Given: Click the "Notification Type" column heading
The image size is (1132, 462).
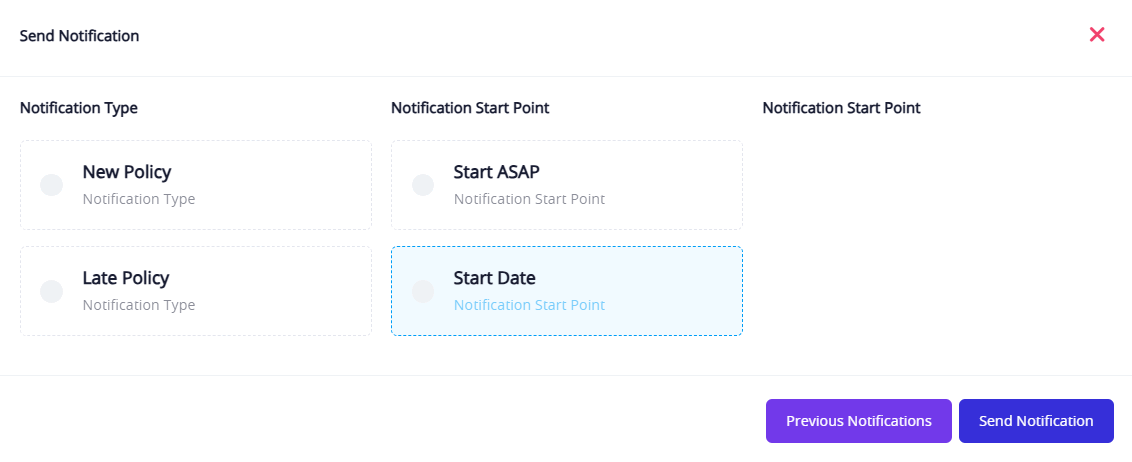Looking at the screenshot, I should coord(79,108).
